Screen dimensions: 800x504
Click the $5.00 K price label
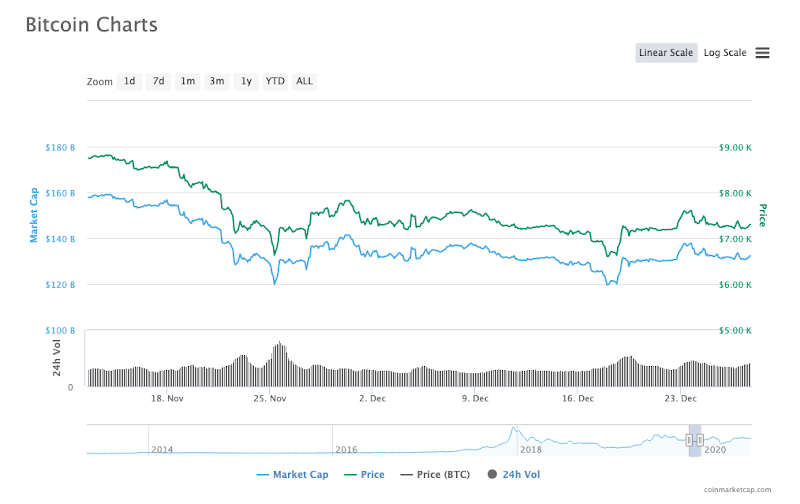tap(735, 330)
